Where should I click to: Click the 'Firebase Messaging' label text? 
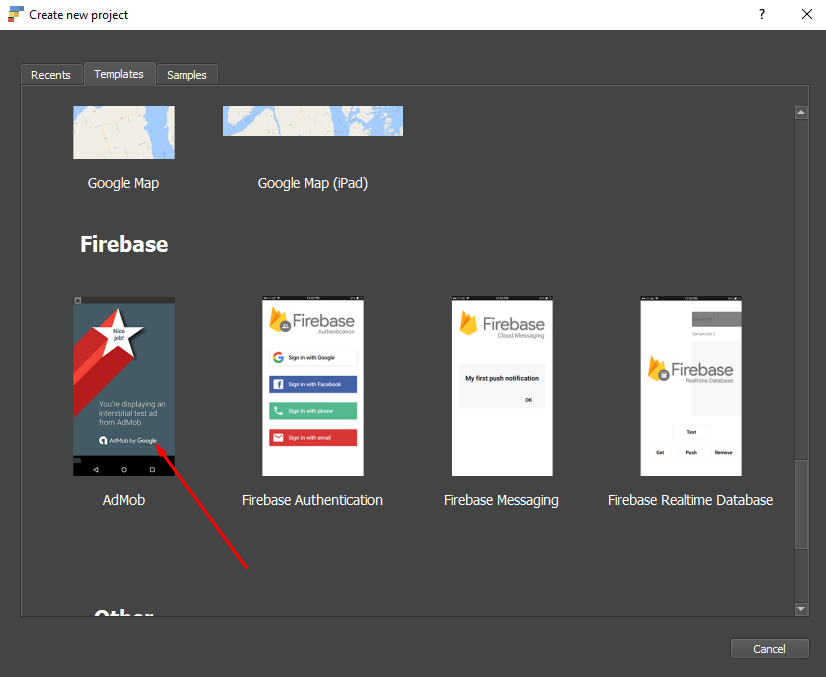click(502, 501)
